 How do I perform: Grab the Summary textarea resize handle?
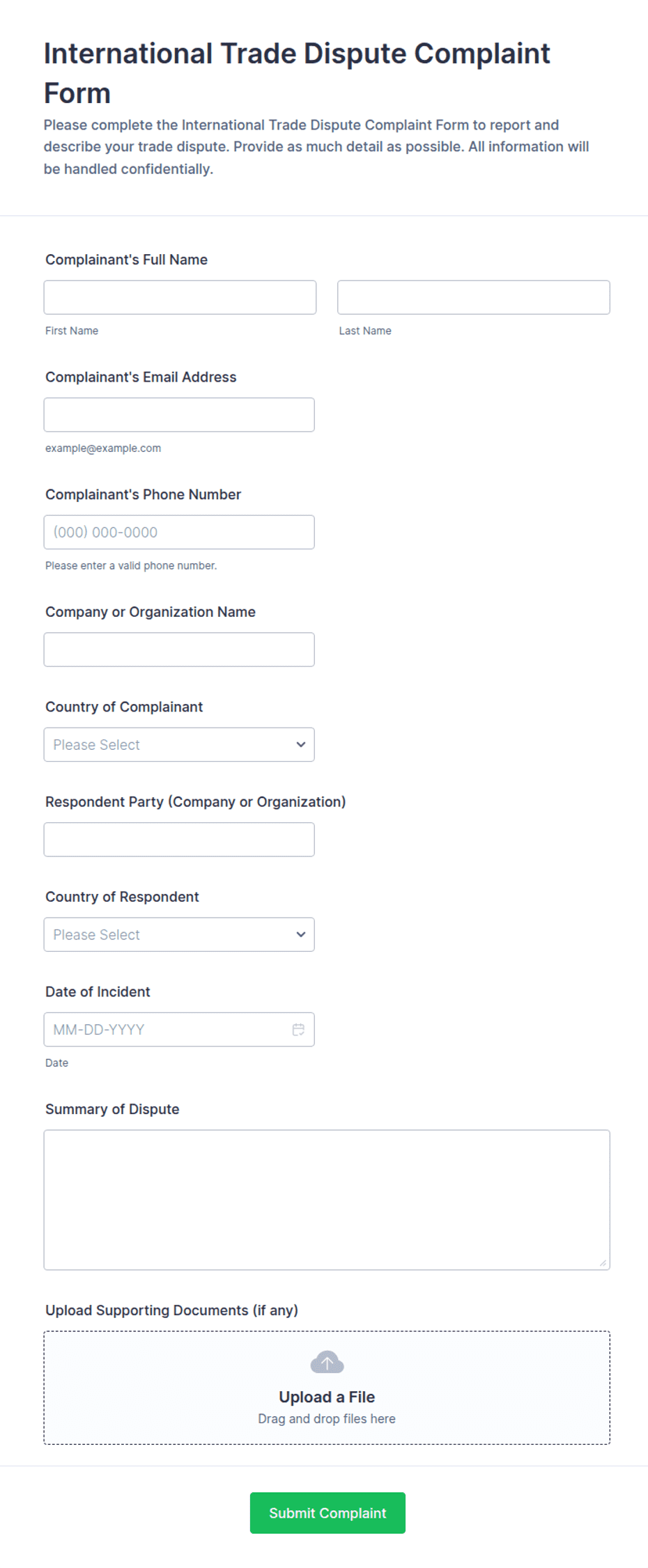point(603,1262)
